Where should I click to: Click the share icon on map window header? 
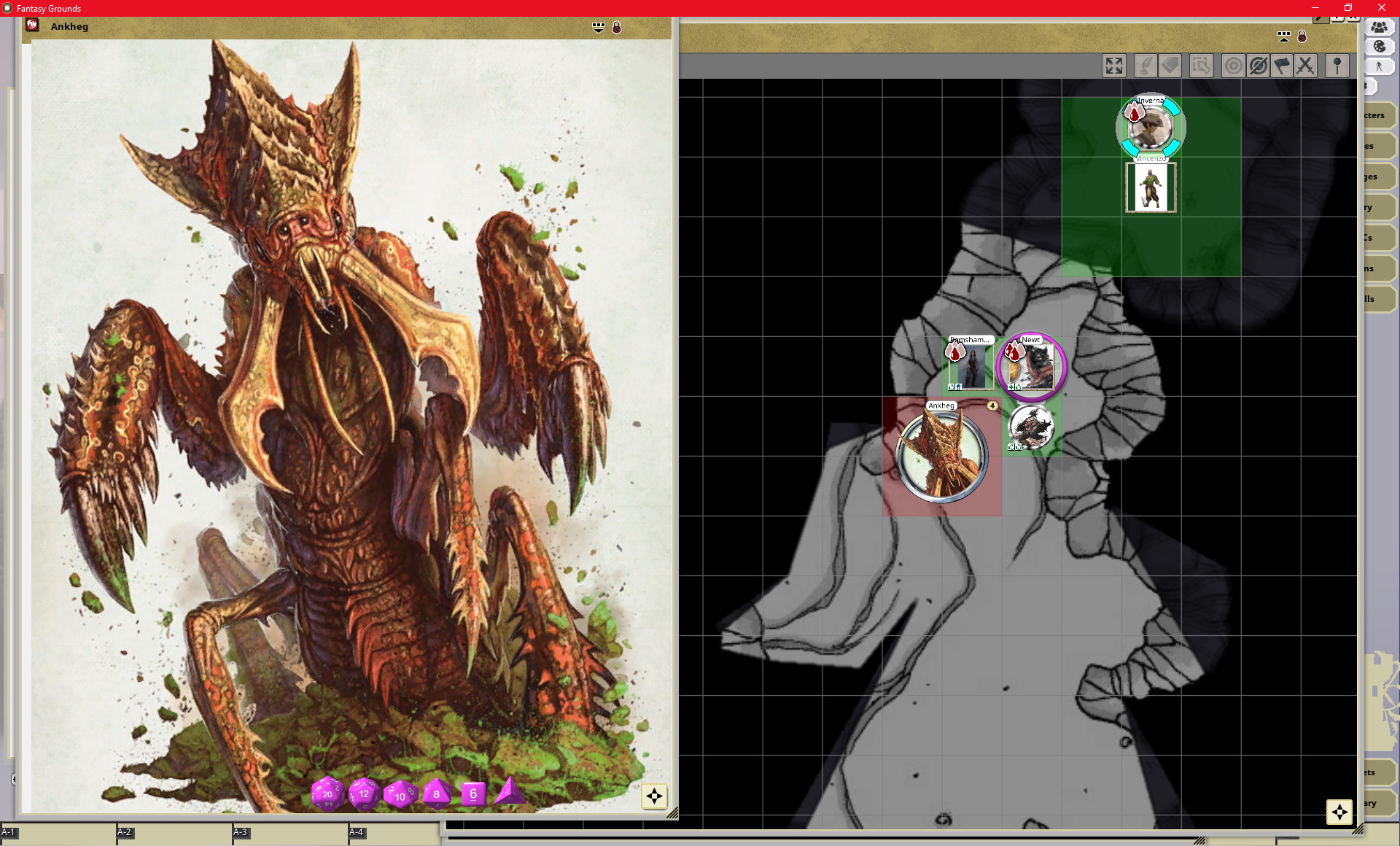tap(1284, 36)
